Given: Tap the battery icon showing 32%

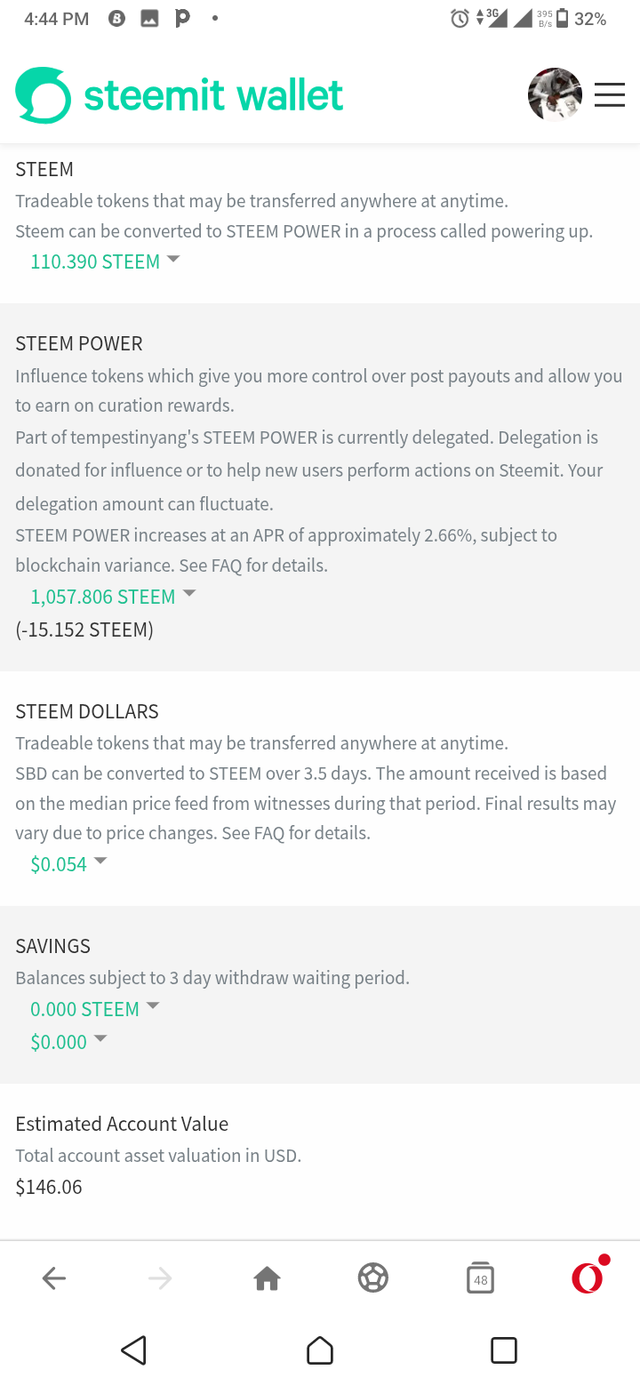Looking at the screenshot, I should tap(562, 18).
